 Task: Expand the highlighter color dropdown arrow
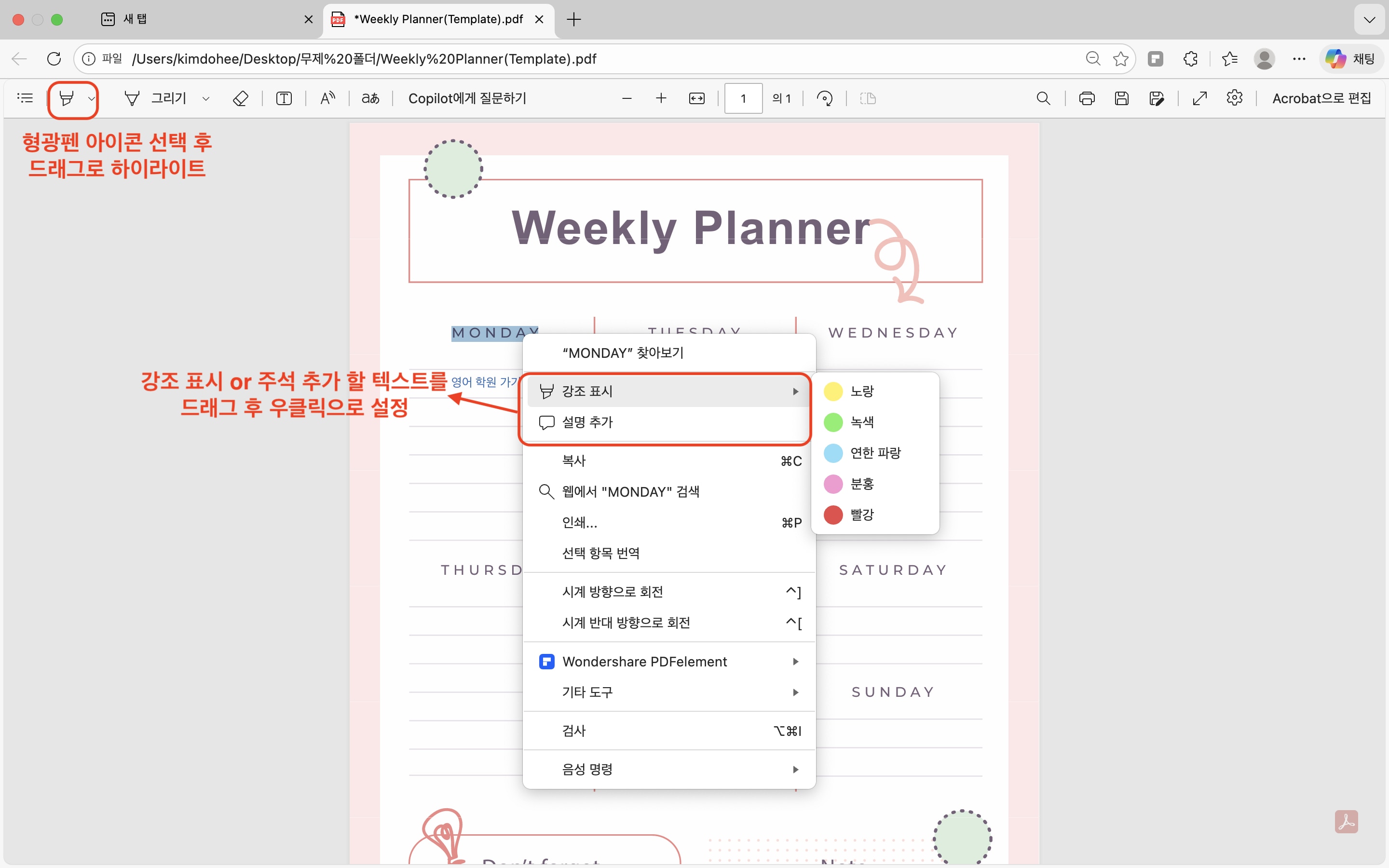click(x=91, y=99)
